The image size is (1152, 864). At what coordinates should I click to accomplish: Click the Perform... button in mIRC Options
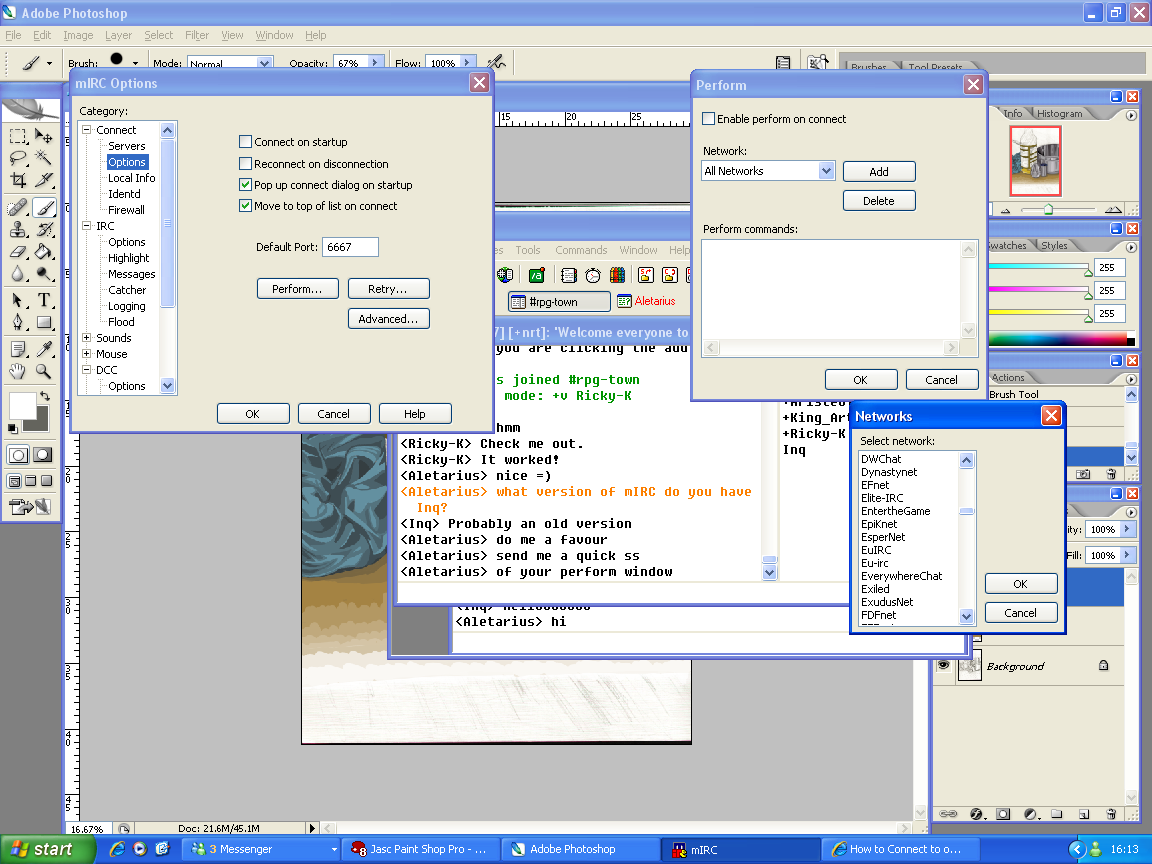tap(298, 289)
